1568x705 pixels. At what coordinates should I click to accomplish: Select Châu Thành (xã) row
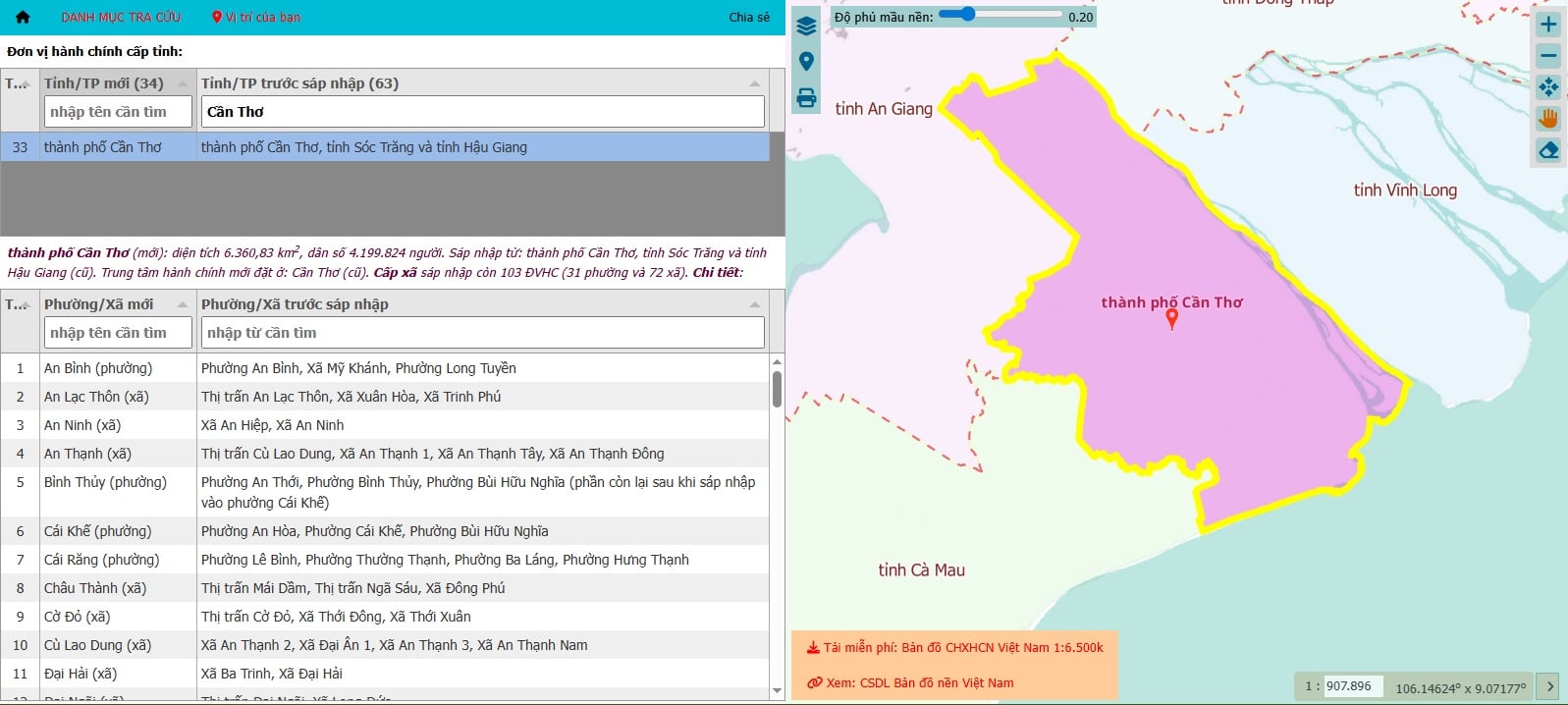pos(385,588)
